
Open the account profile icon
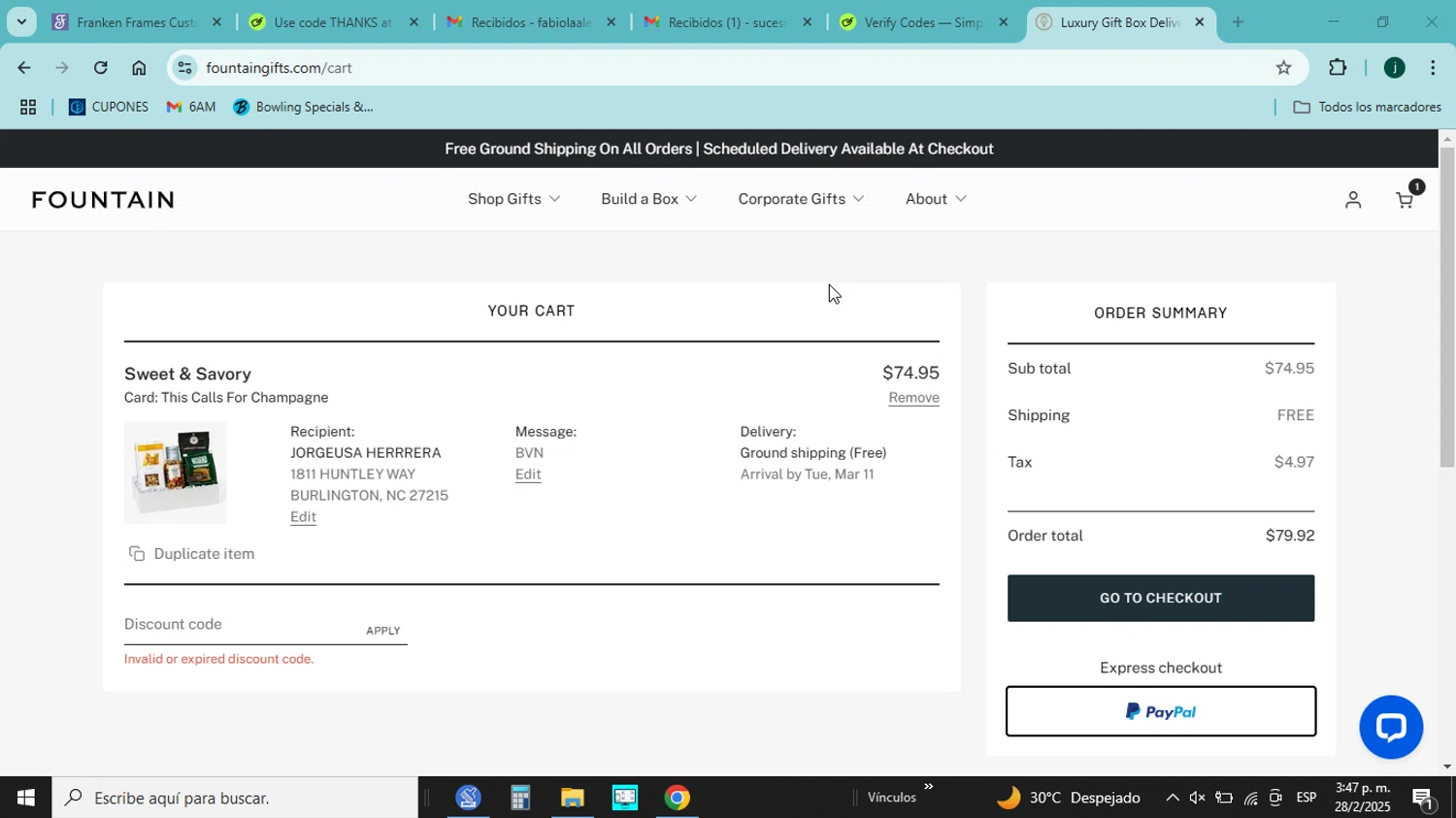coord(1353,200)
